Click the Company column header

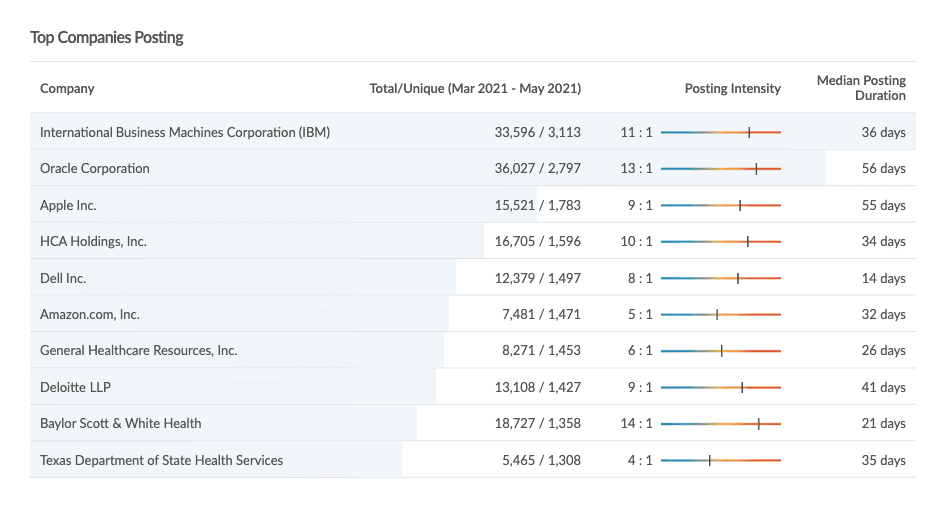tap(67, 88)
